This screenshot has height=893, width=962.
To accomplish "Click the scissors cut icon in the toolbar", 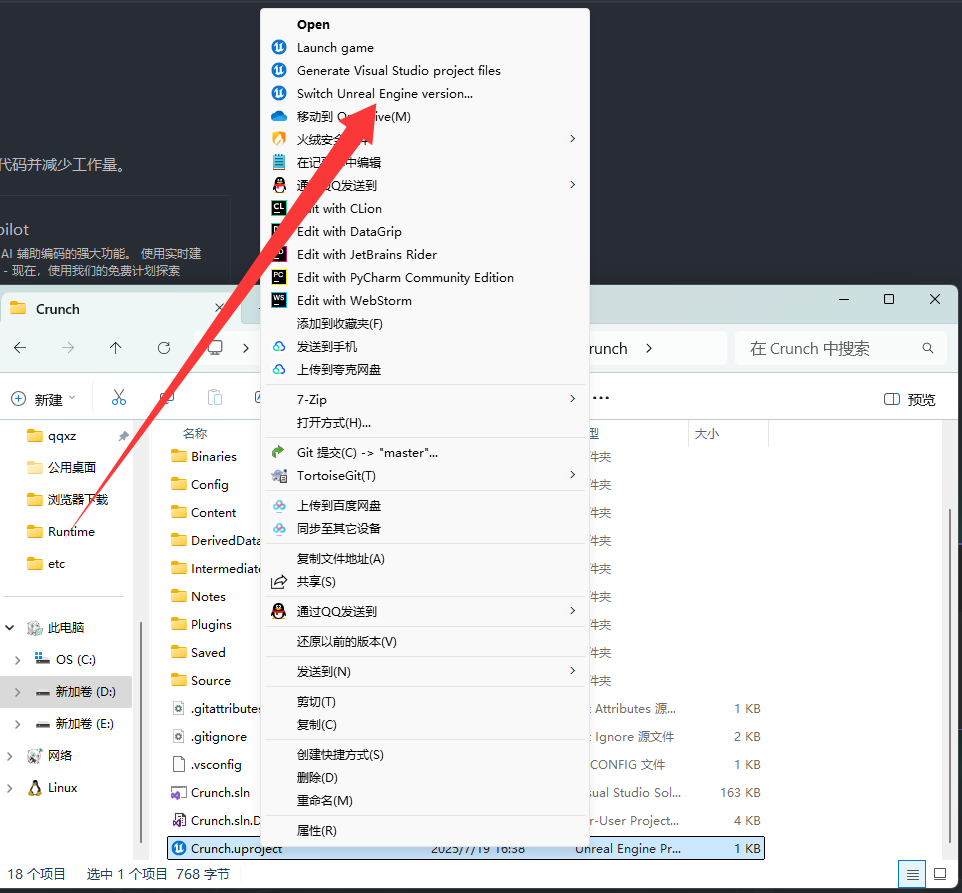I will [x=118, y=398].
